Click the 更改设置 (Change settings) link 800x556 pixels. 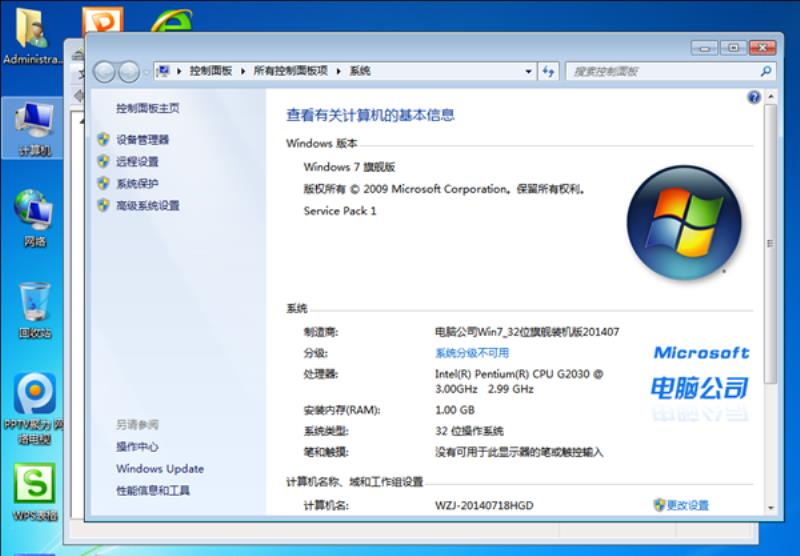click(688, 505)
